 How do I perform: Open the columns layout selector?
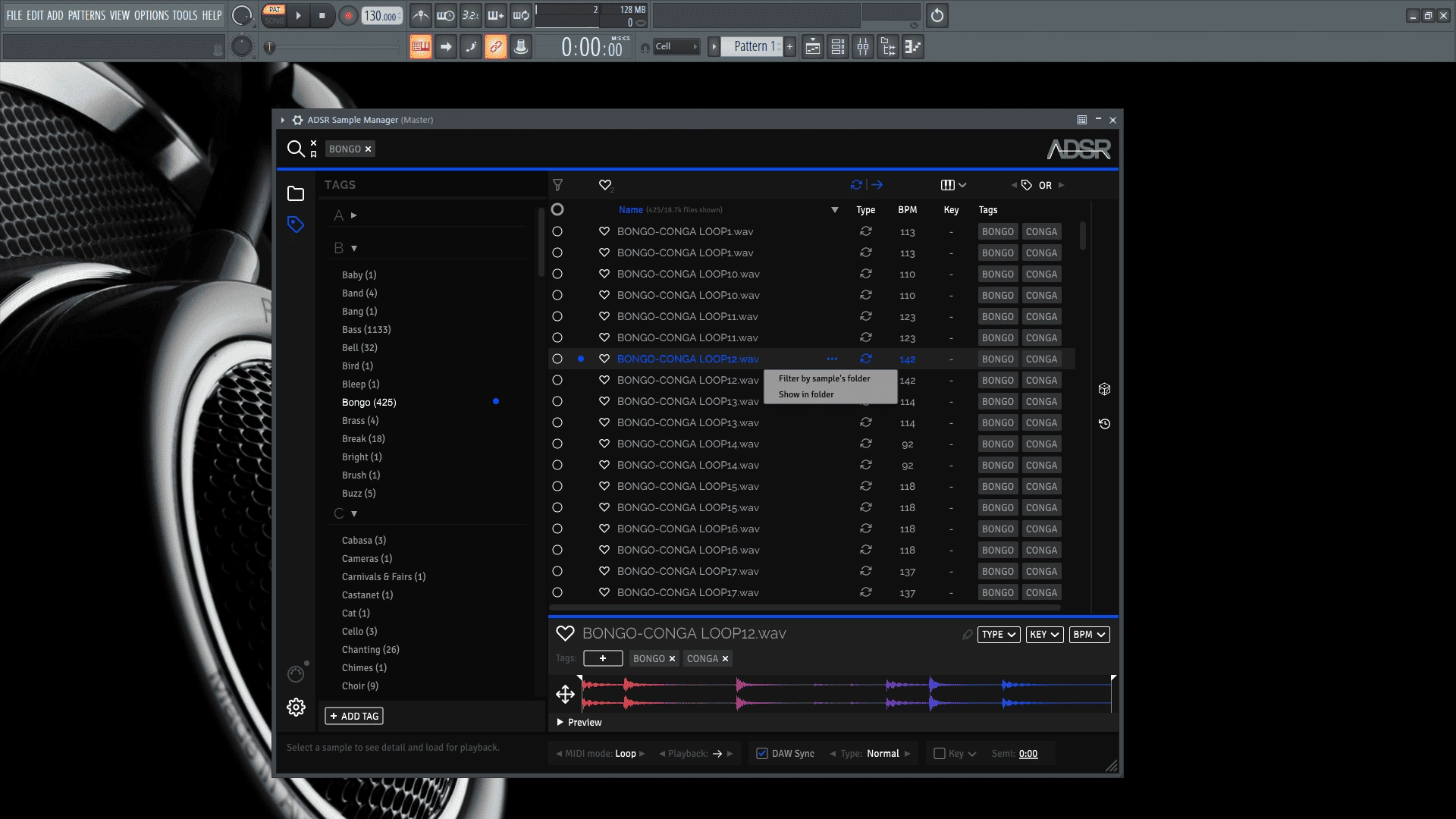click(953, 185)
